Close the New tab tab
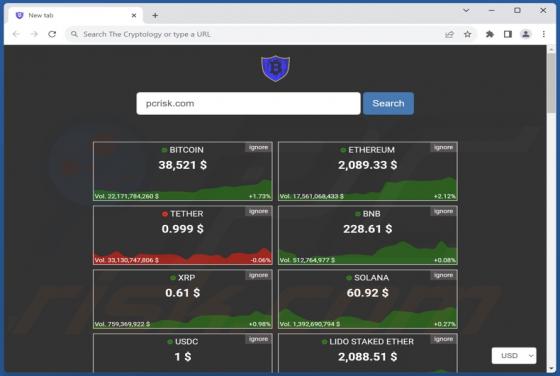 134,15
